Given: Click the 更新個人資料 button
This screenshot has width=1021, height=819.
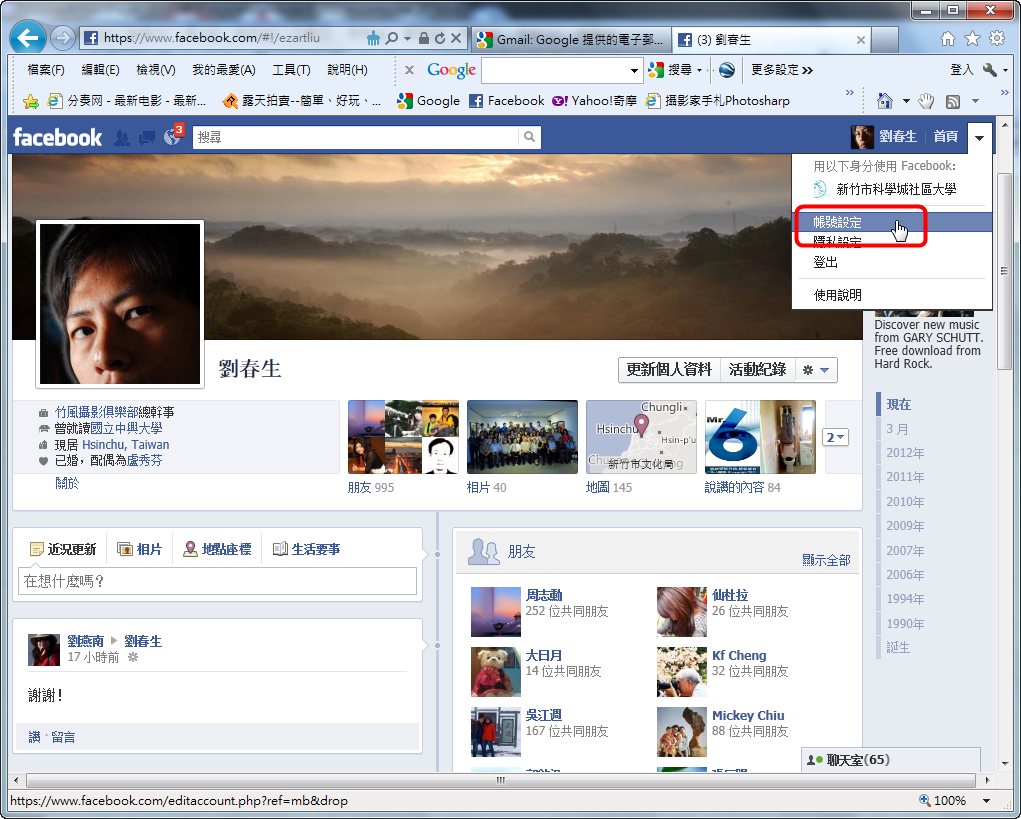Looking at the screenshot, I should click(669, 370).
